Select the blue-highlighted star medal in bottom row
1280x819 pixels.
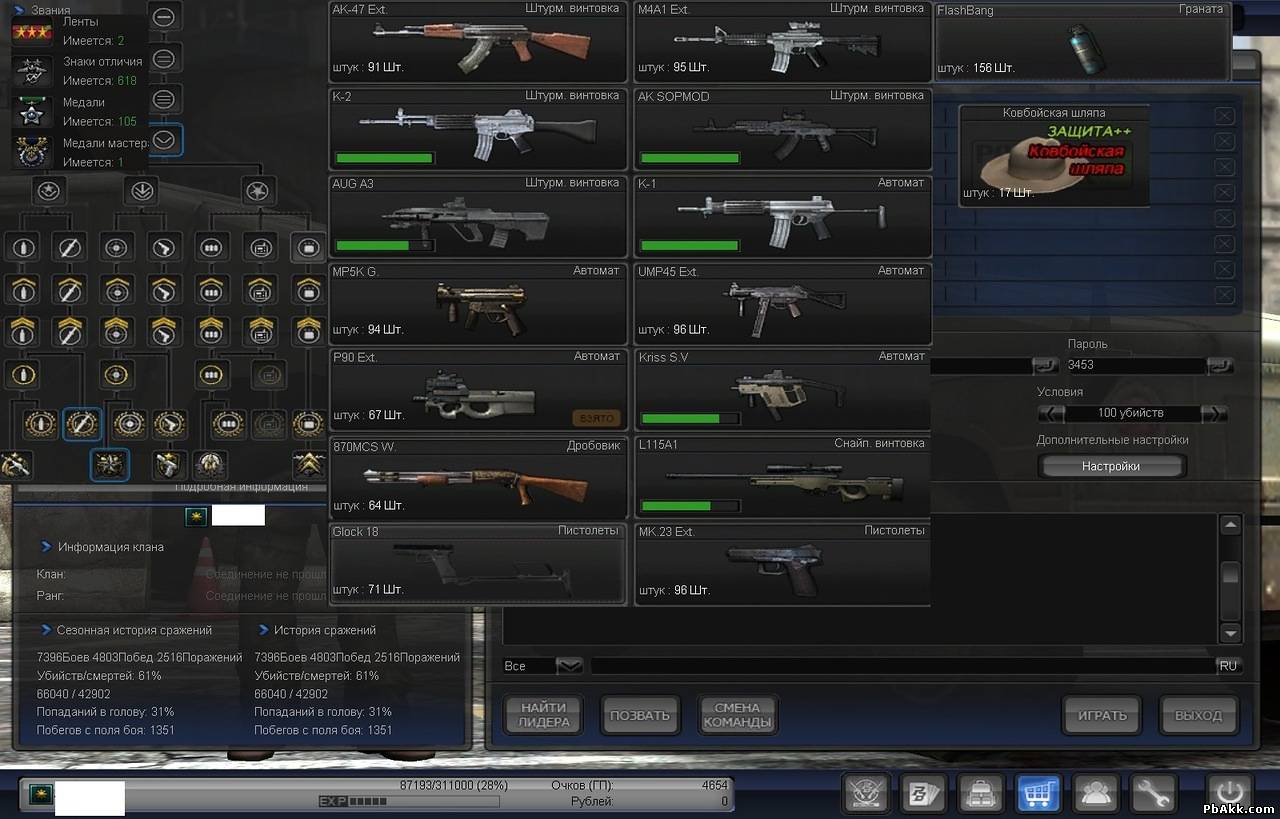(109, 464)
